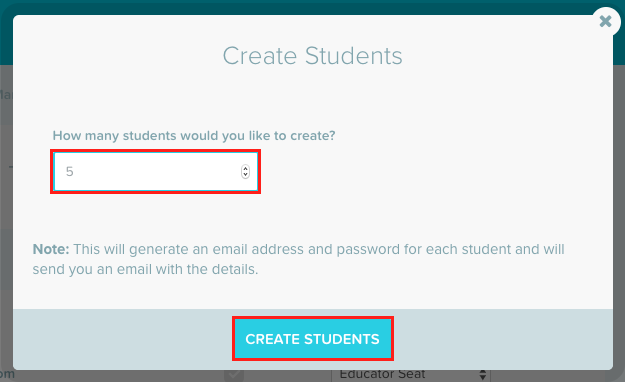Click note line 'send you an email with the details'
The height and width of the screenshot is (382, 625).
pos(145,269)
